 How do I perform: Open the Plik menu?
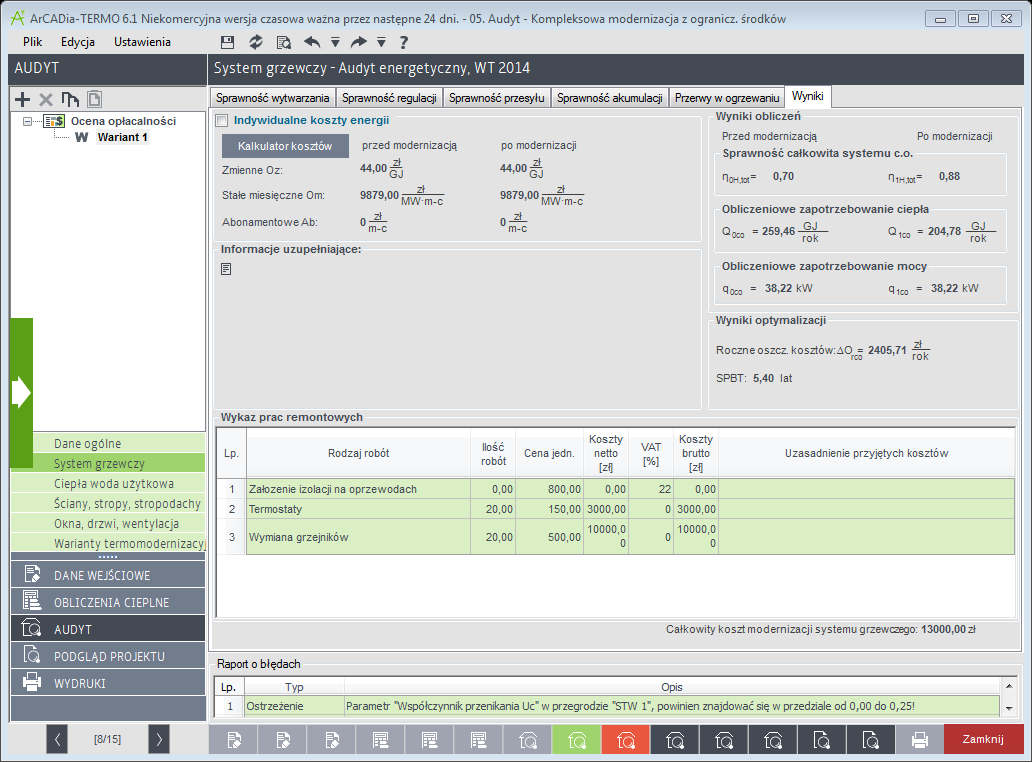point(32,41)
